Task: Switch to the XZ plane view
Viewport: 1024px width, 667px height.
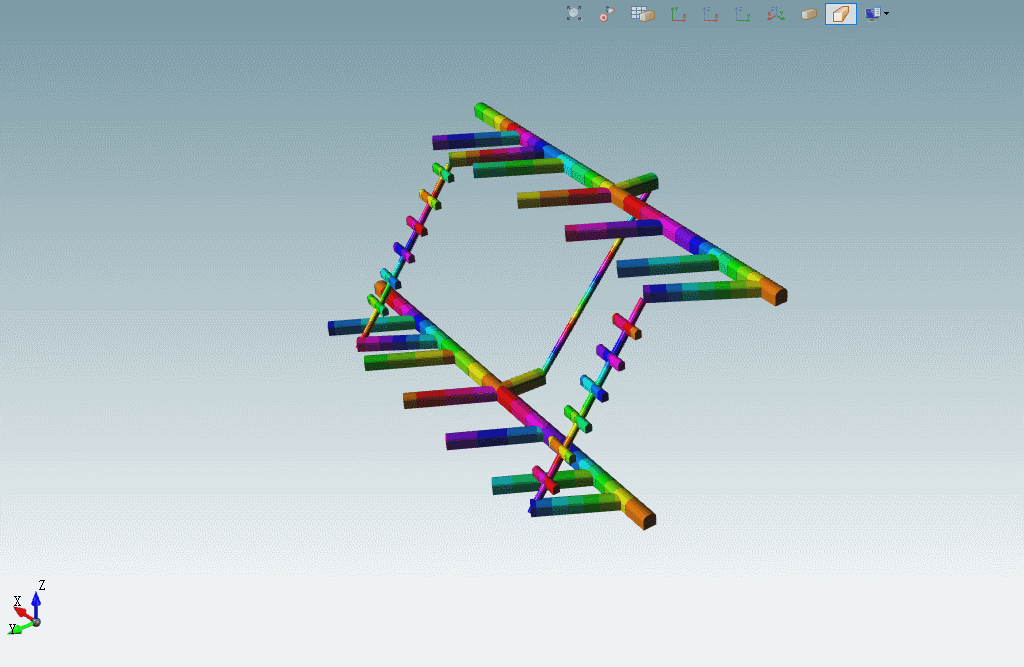Action: coord(710,14)
